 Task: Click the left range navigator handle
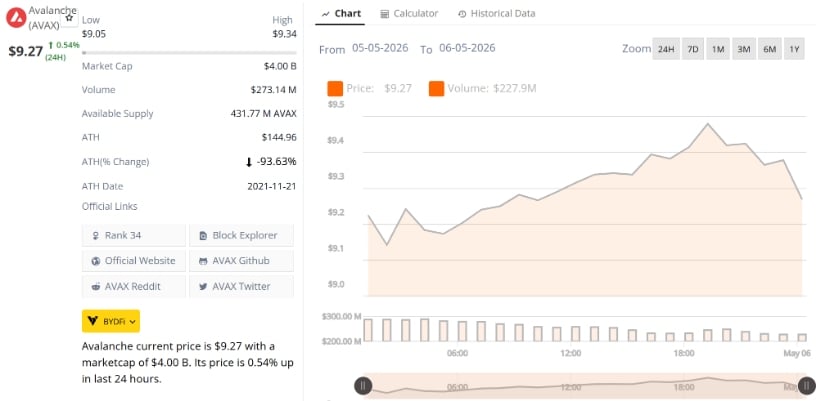click(x=363, y=386)
